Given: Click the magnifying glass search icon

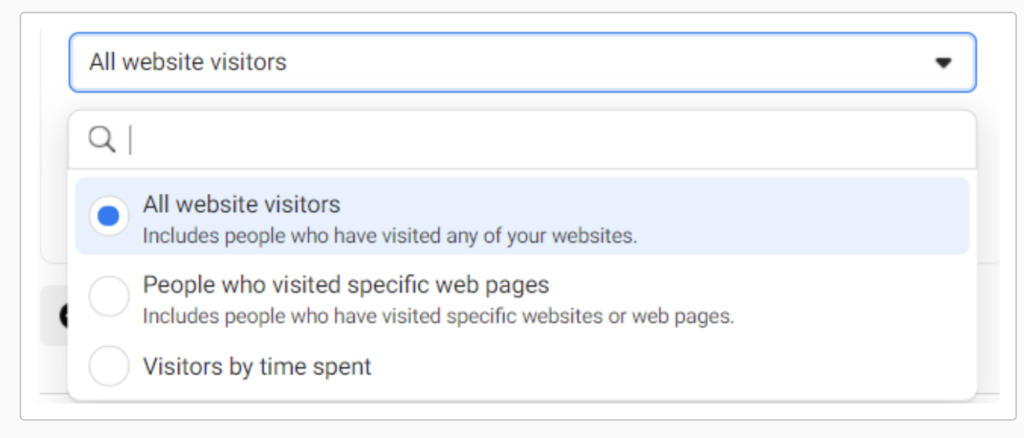Looking at the screenshot, I should tap(101, 140).
